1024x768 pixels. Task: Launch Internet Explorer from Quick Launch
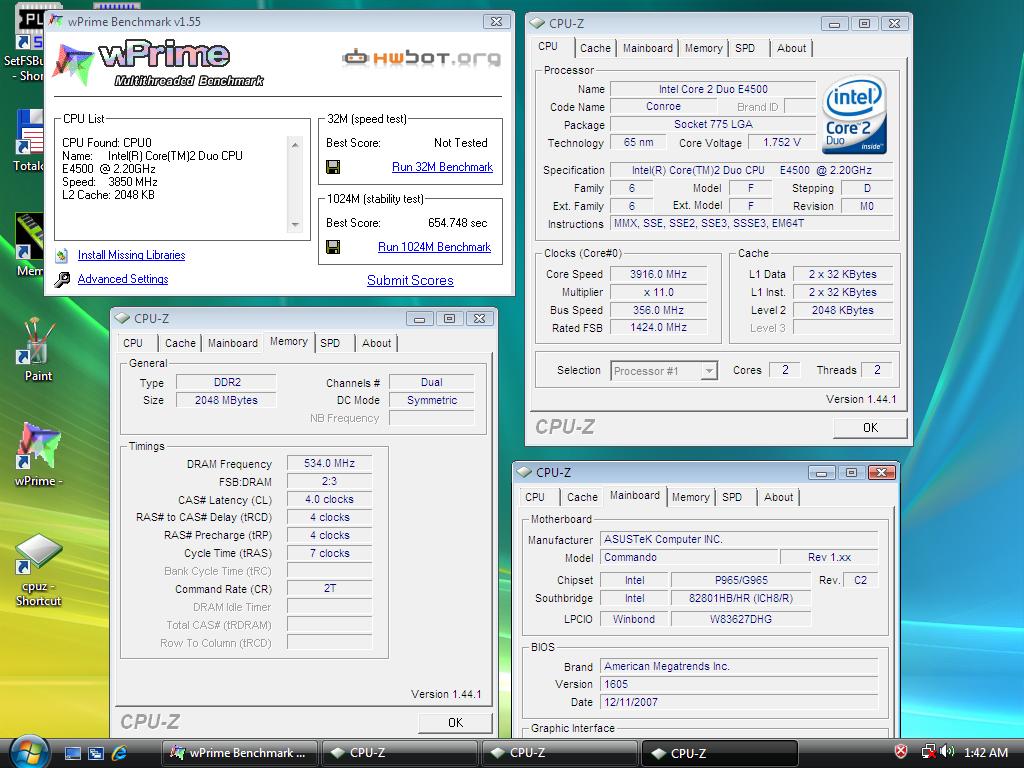pyautogui.click(x=120, y=753)
